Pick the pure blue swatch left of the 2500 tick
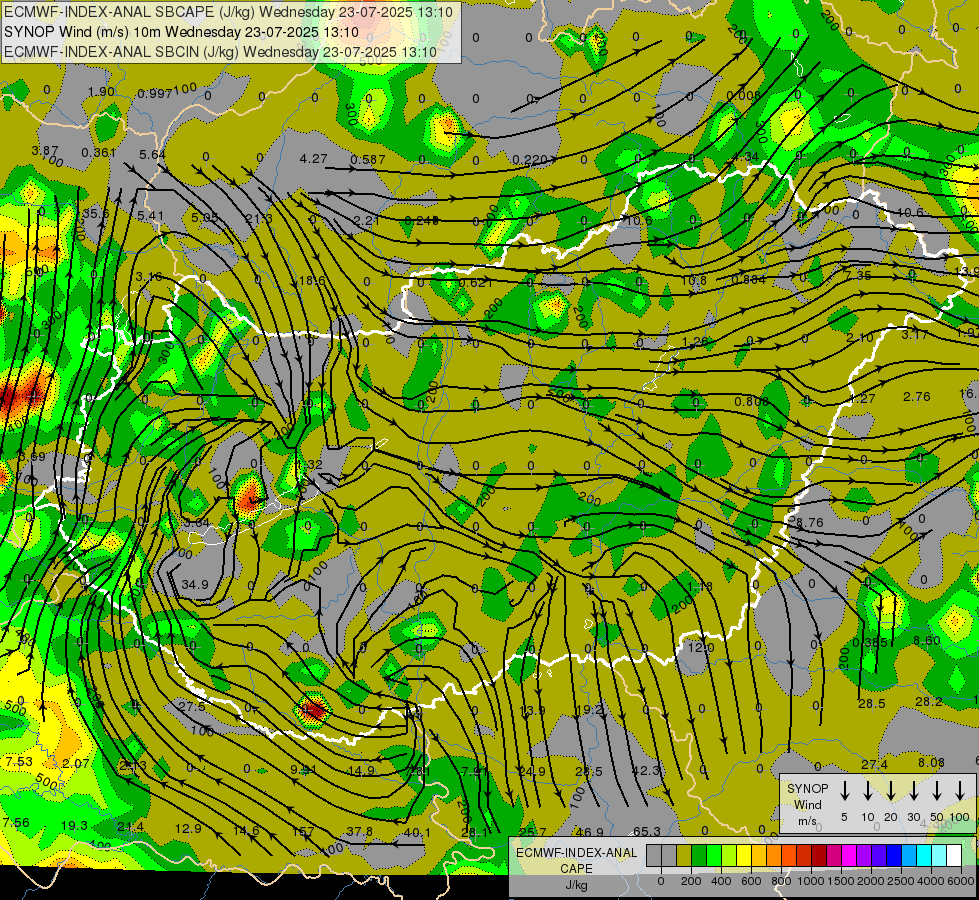Image resolution: width=979 pixels, height=900 pixels. coord(893,855)
